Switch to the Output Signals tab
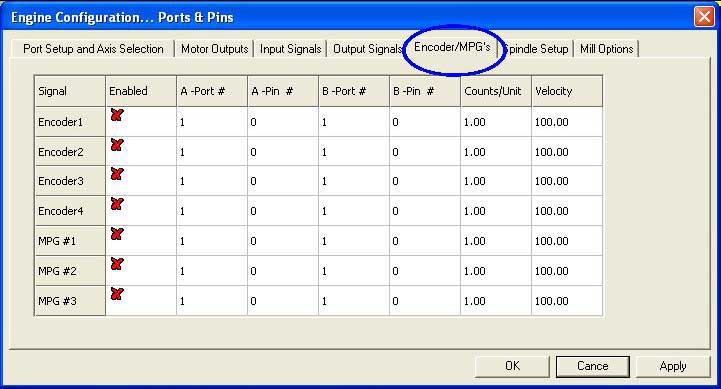 pyautogui.click(x=367, y=49)
